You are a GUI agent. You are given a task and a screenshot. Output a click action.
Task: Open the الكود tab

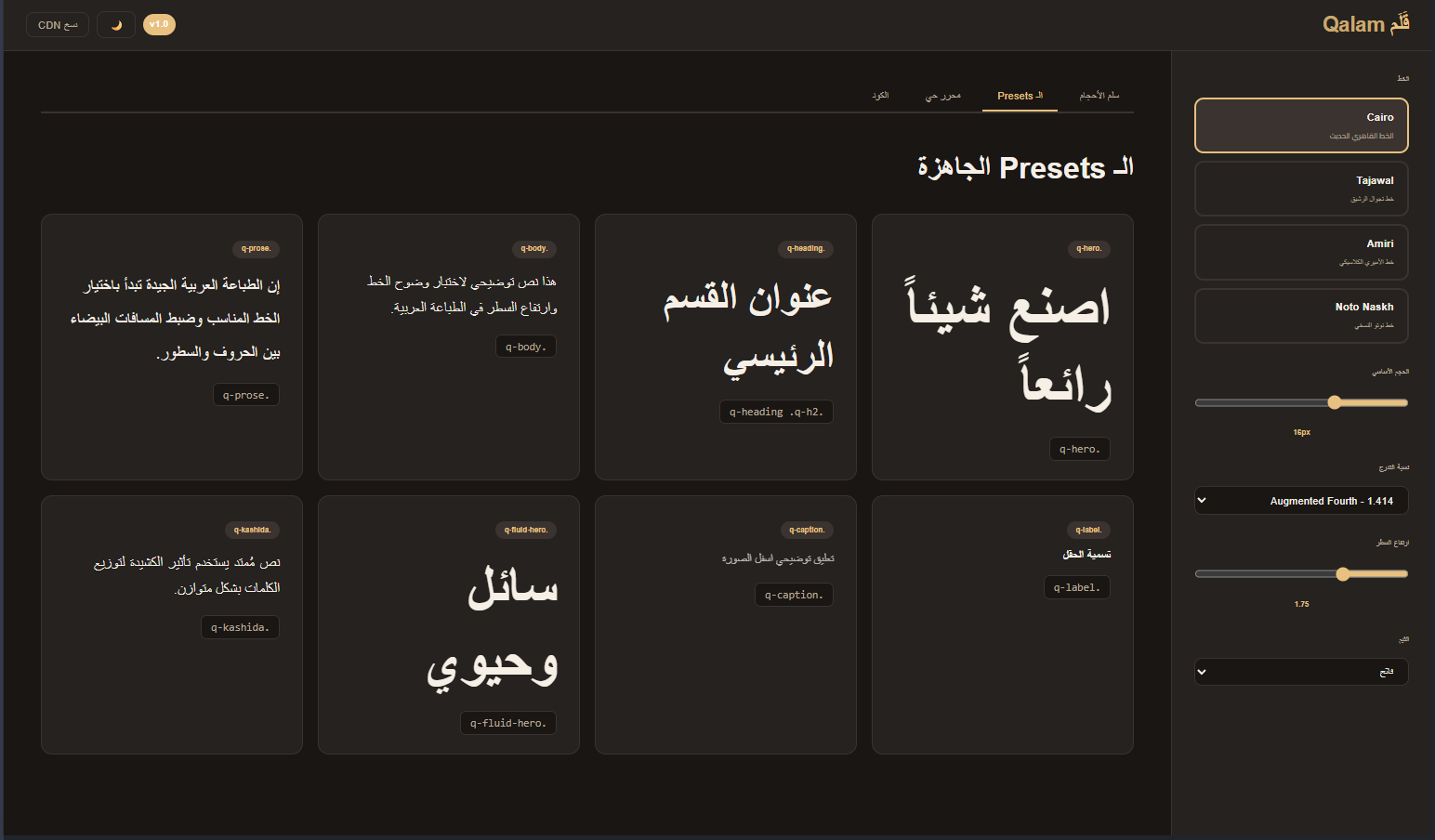coord(880,96)
